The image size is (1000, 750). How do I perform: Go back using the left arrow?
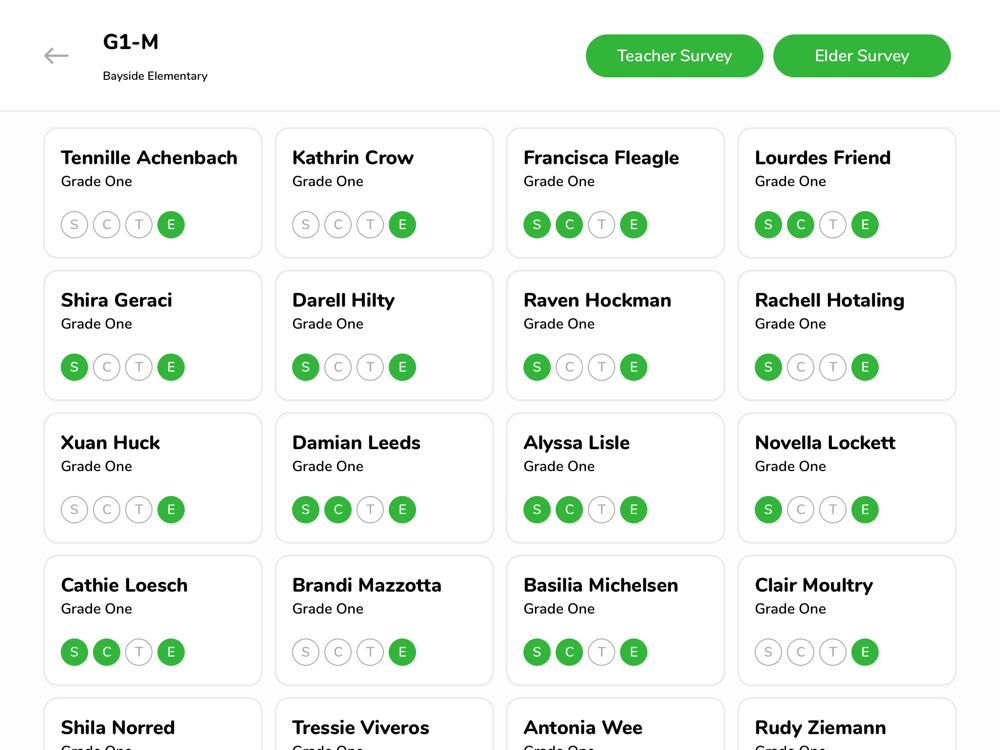(x=56, y=56)
